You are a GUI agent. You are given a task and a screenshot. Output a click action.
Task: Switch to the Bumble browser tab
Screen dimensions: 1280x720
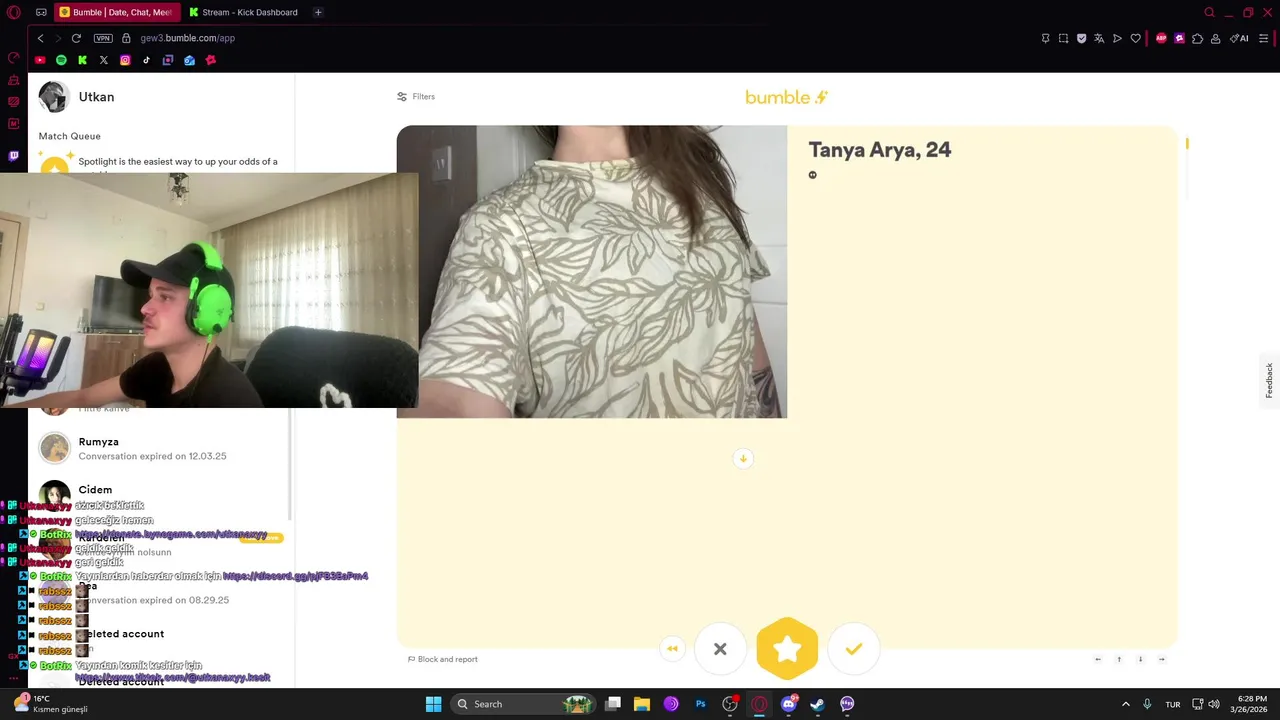coord(115,12)
